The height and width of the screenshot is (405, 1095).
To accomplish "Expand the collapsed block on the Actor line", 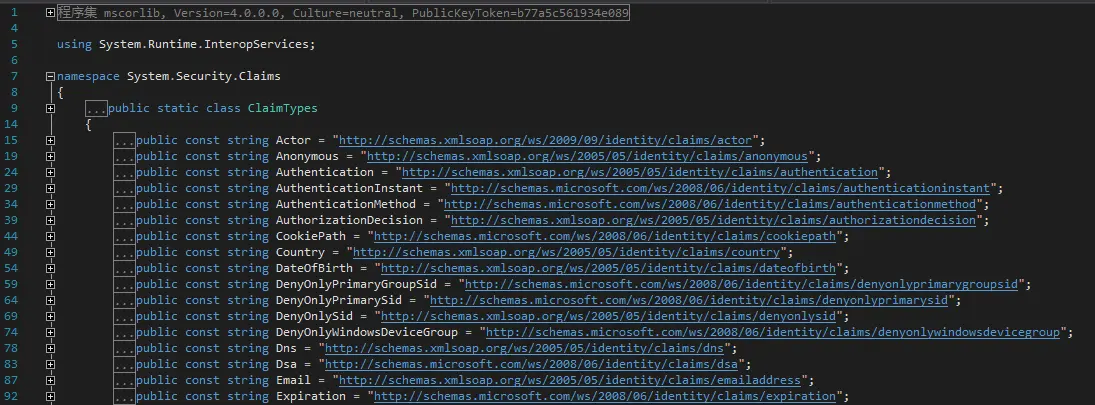I will pyautogui.click(x=50, y=140).
